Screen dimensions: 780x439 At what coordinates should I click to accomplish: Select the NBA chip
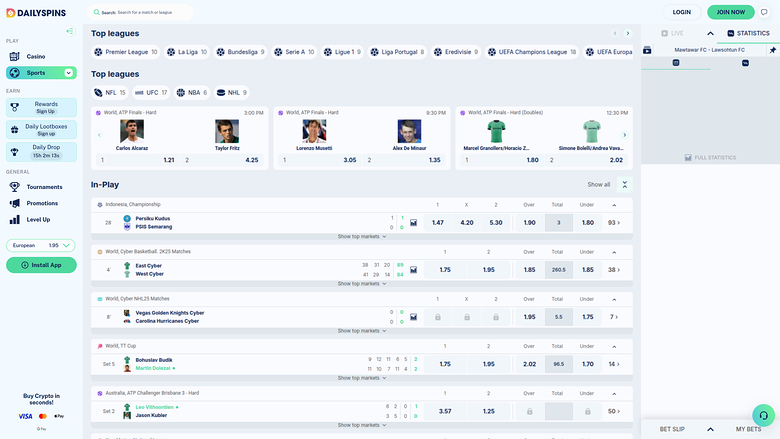point(192,92)
